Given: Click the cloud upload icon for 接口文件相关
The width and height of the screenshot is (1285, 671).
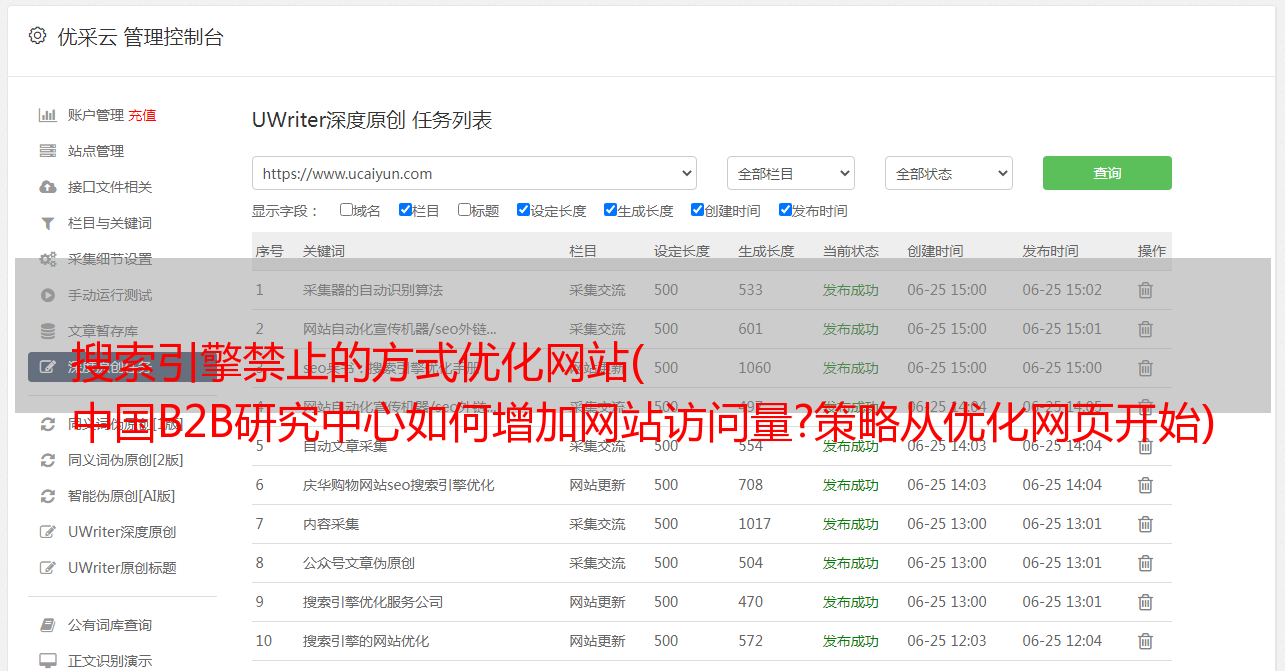Looking at the screenshot, I should pyautogui.click(x=47, y=187).
